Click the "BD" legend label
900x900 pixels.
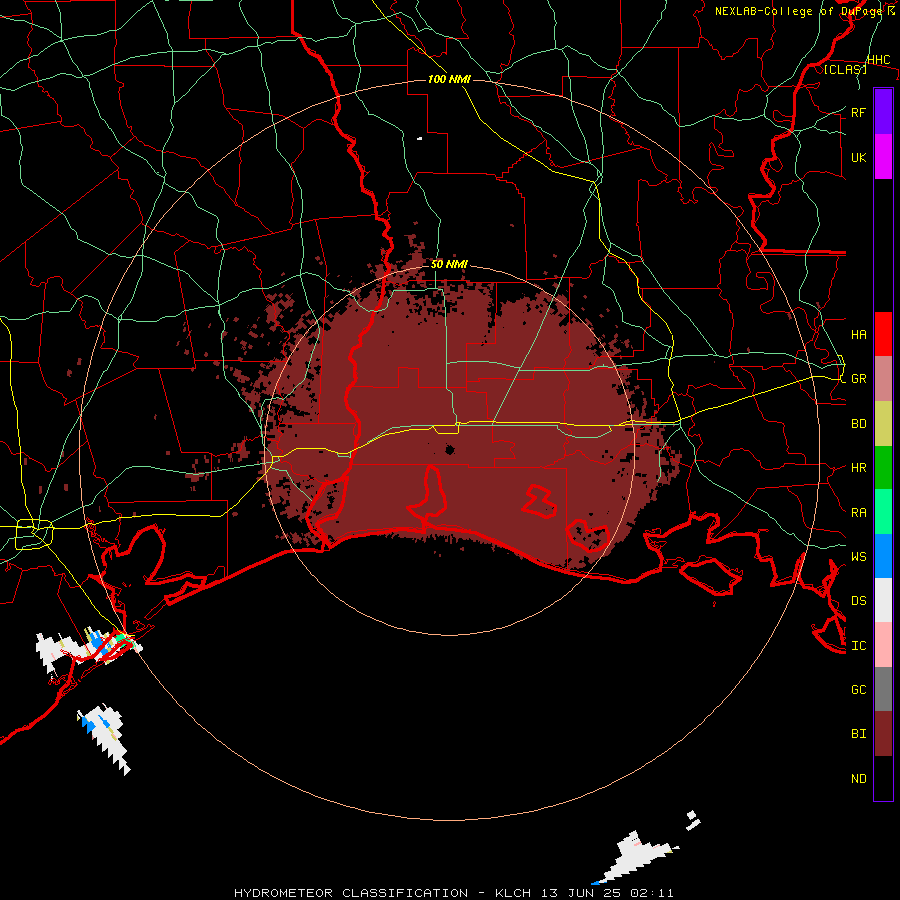pyautogui.click(x=858, y=424)
